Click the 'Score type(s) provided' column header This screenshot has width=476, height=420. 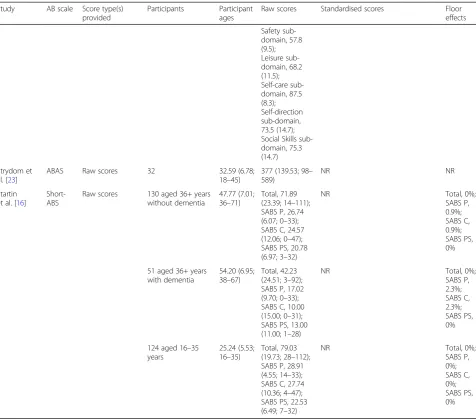(103, 13)
